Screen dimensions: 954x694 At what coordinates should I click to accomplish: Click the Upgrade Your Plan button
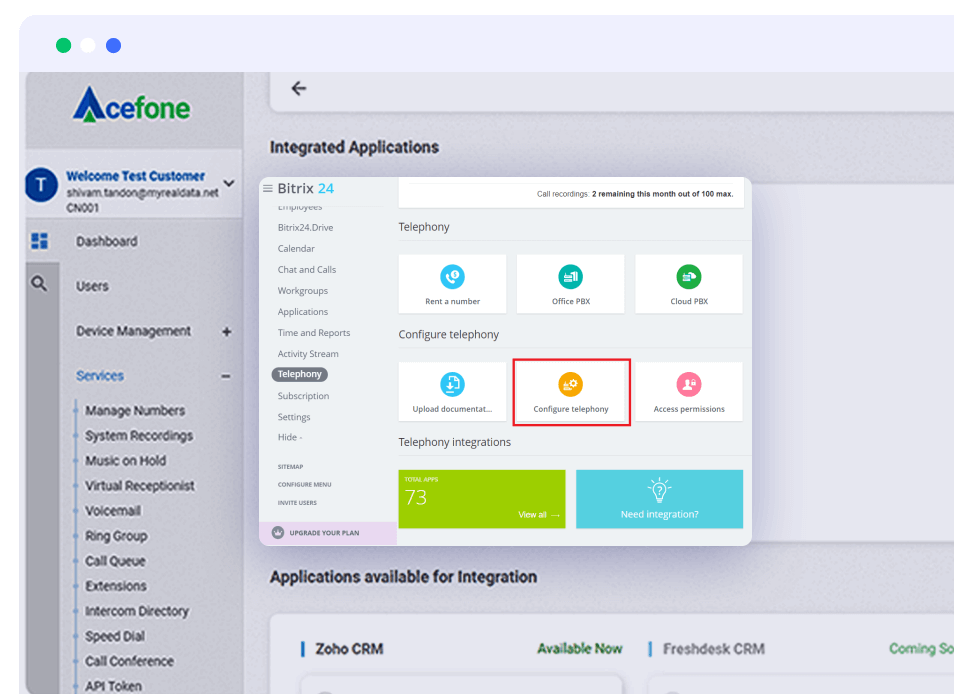(x=324, y=533)
